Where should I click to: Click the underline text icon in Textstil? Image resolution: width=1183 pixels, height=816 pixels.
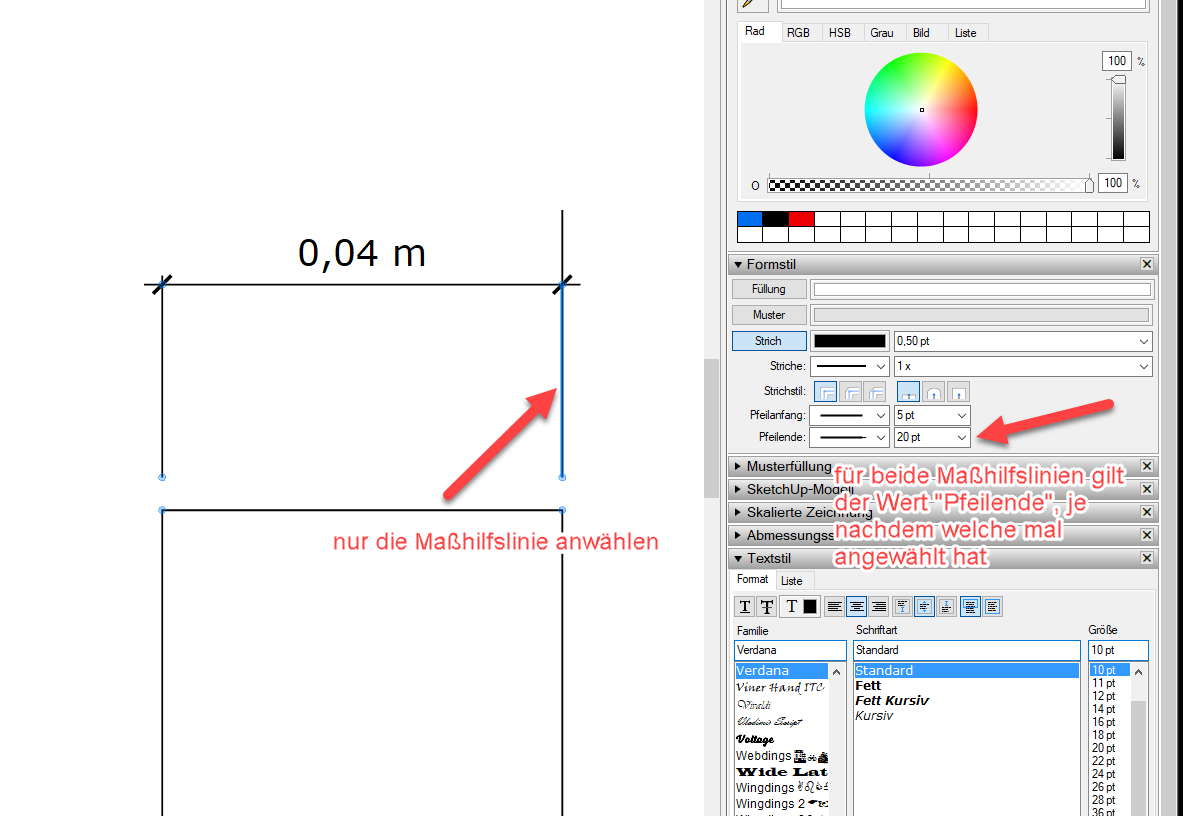tap(745, 607)
